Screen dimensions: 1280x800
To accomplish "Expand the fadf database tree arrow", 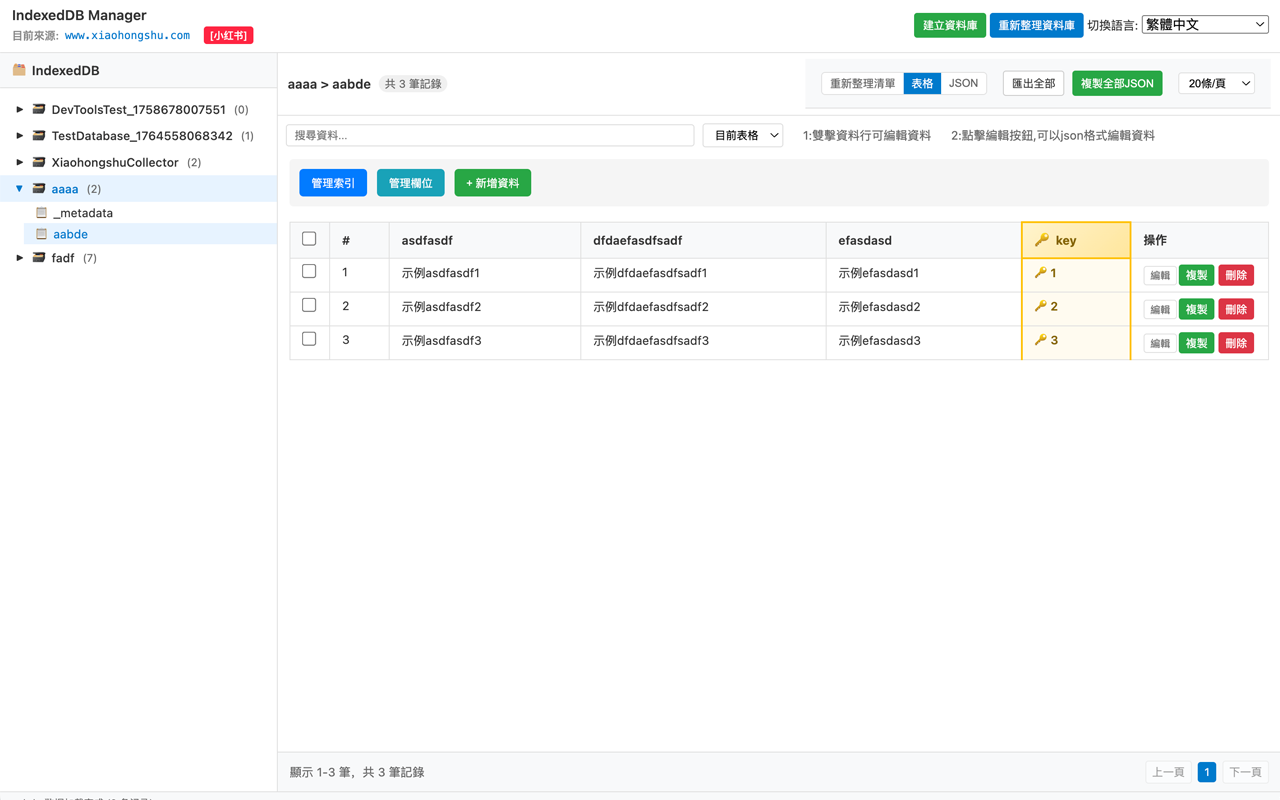I will tap(19, 258).
